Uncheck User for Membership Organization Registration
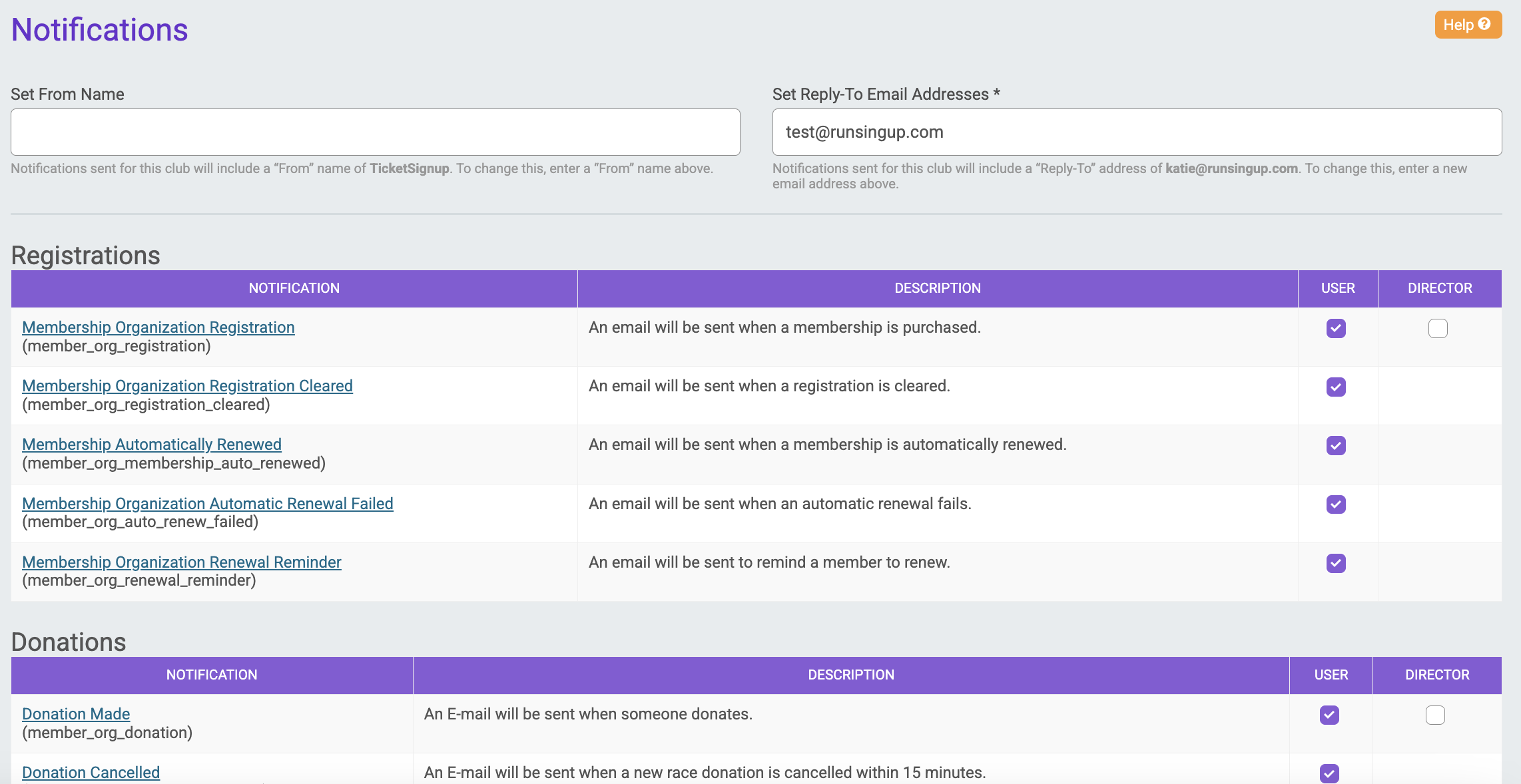Viewport: 1521px width, 784px height. click(1336, 328)
